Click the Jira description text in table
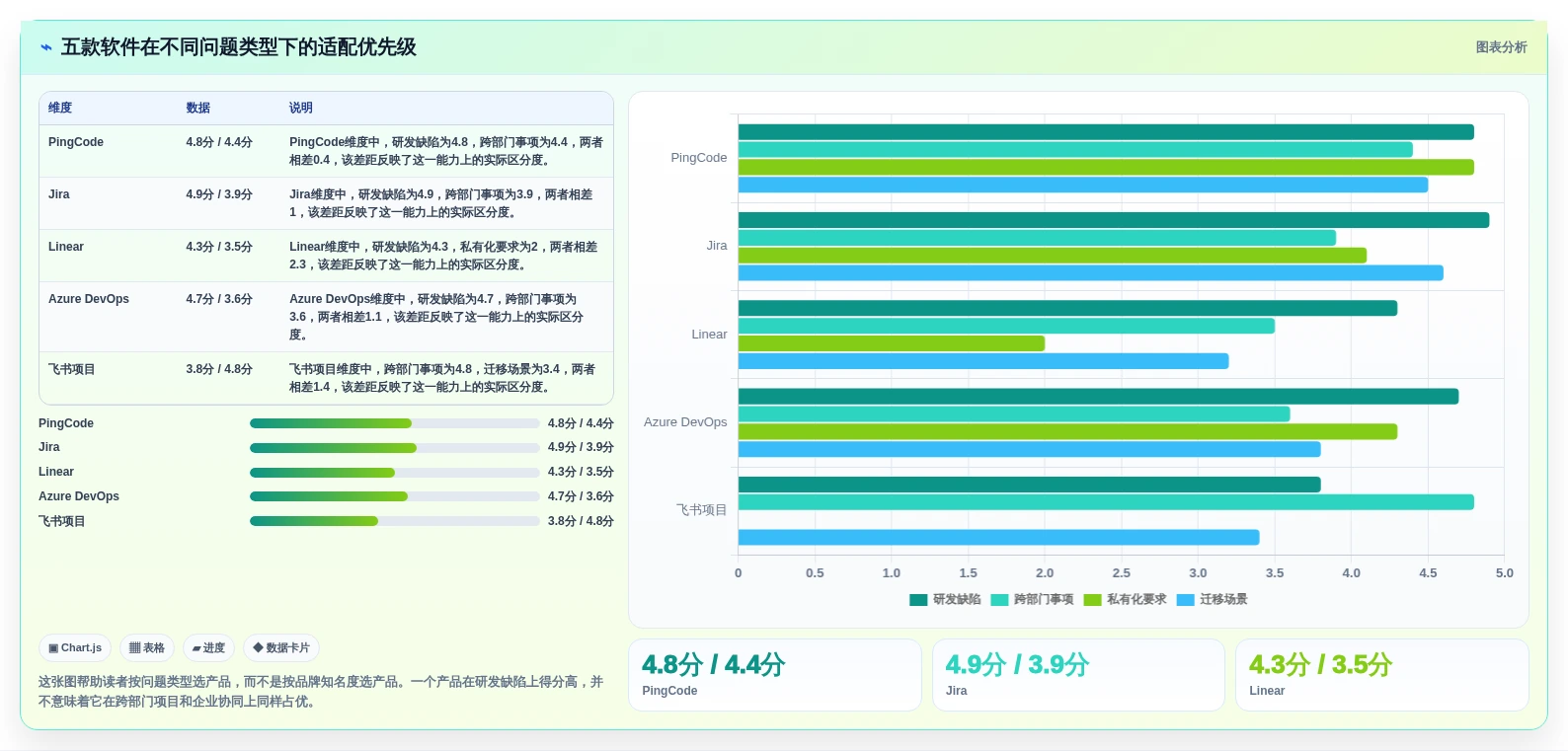 (x=441, y=203)
